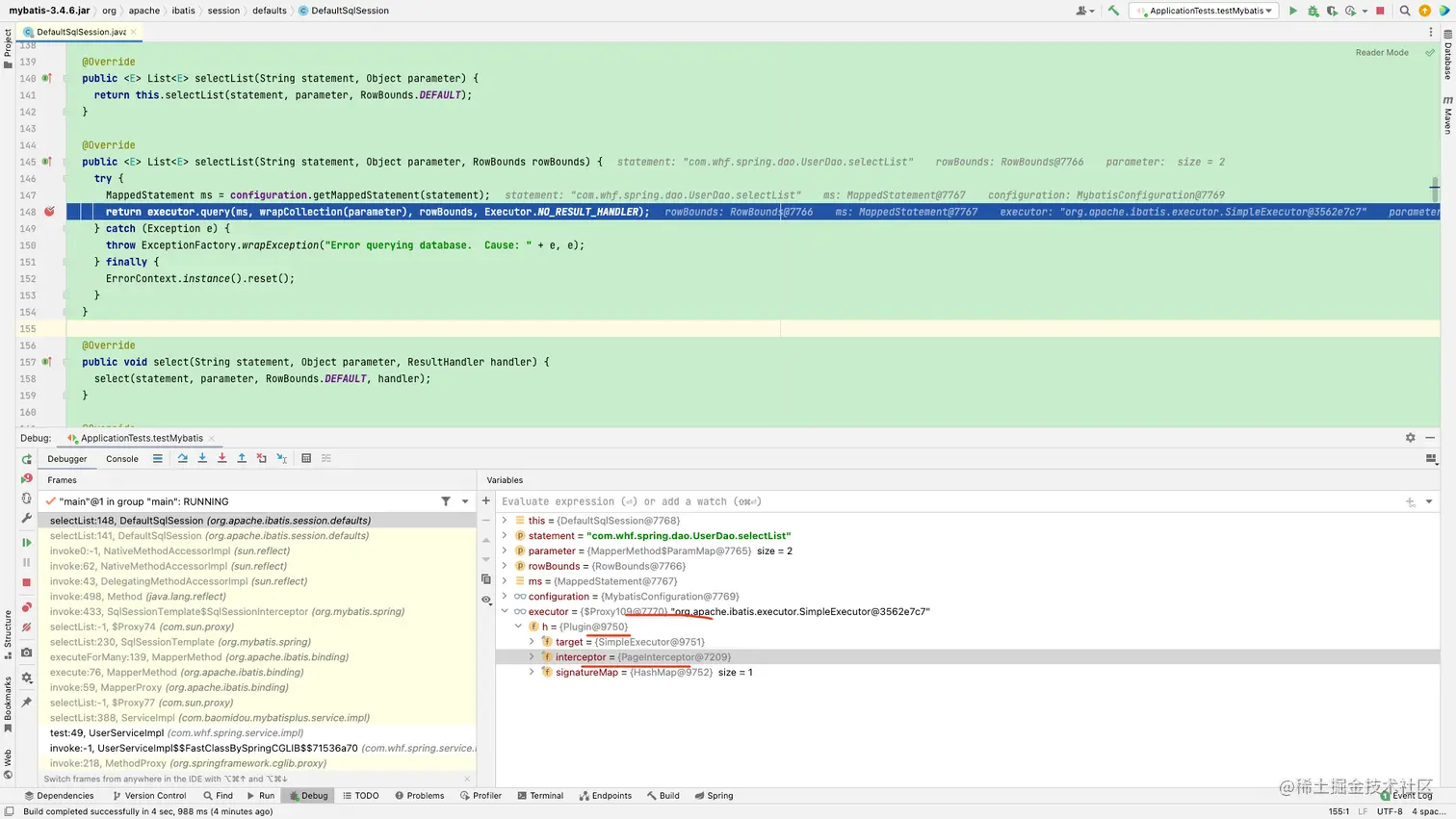Click Run with Coverage shield icon
The image size is (1456, 819).
pyautogui.click(x=1332, y=11)
